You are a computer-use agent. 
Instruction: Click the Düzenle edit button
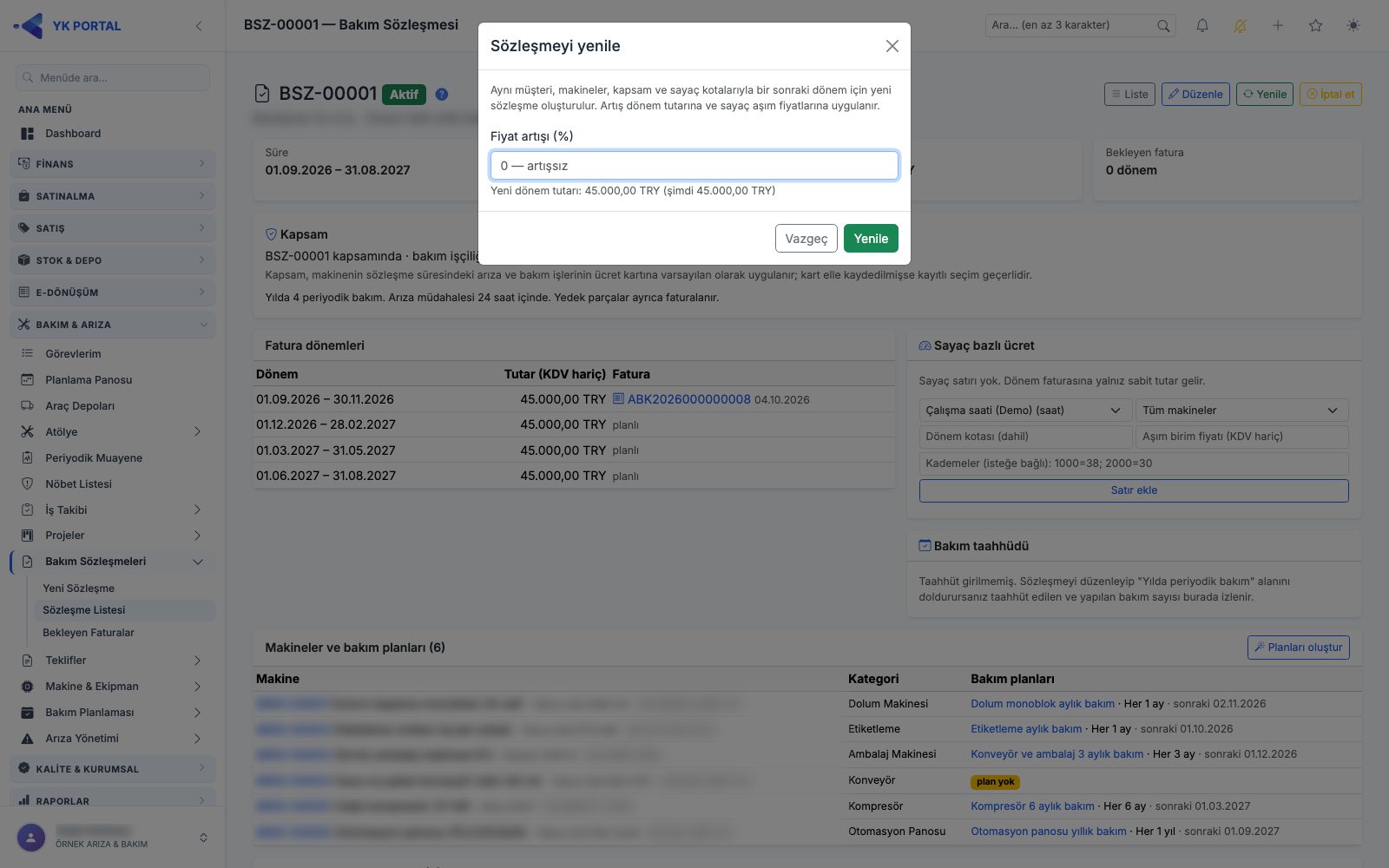click(1195, 95)
